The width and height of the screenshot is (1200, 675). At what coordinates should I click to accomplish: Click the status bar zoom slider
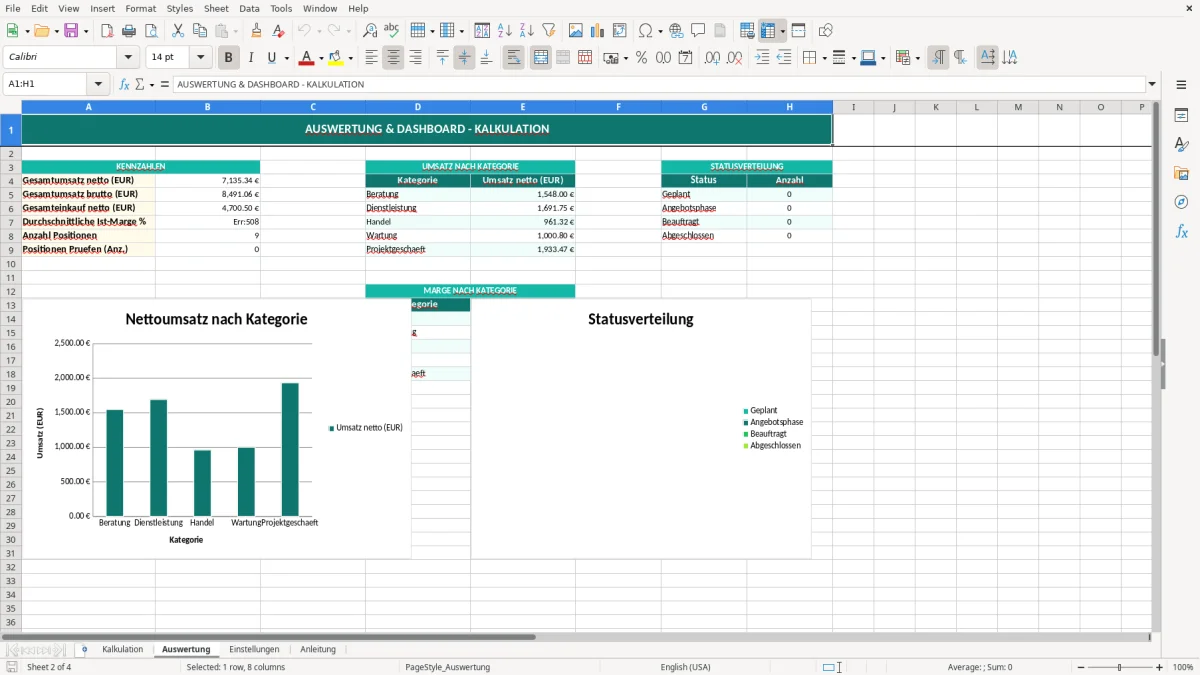click(1118, 667)
